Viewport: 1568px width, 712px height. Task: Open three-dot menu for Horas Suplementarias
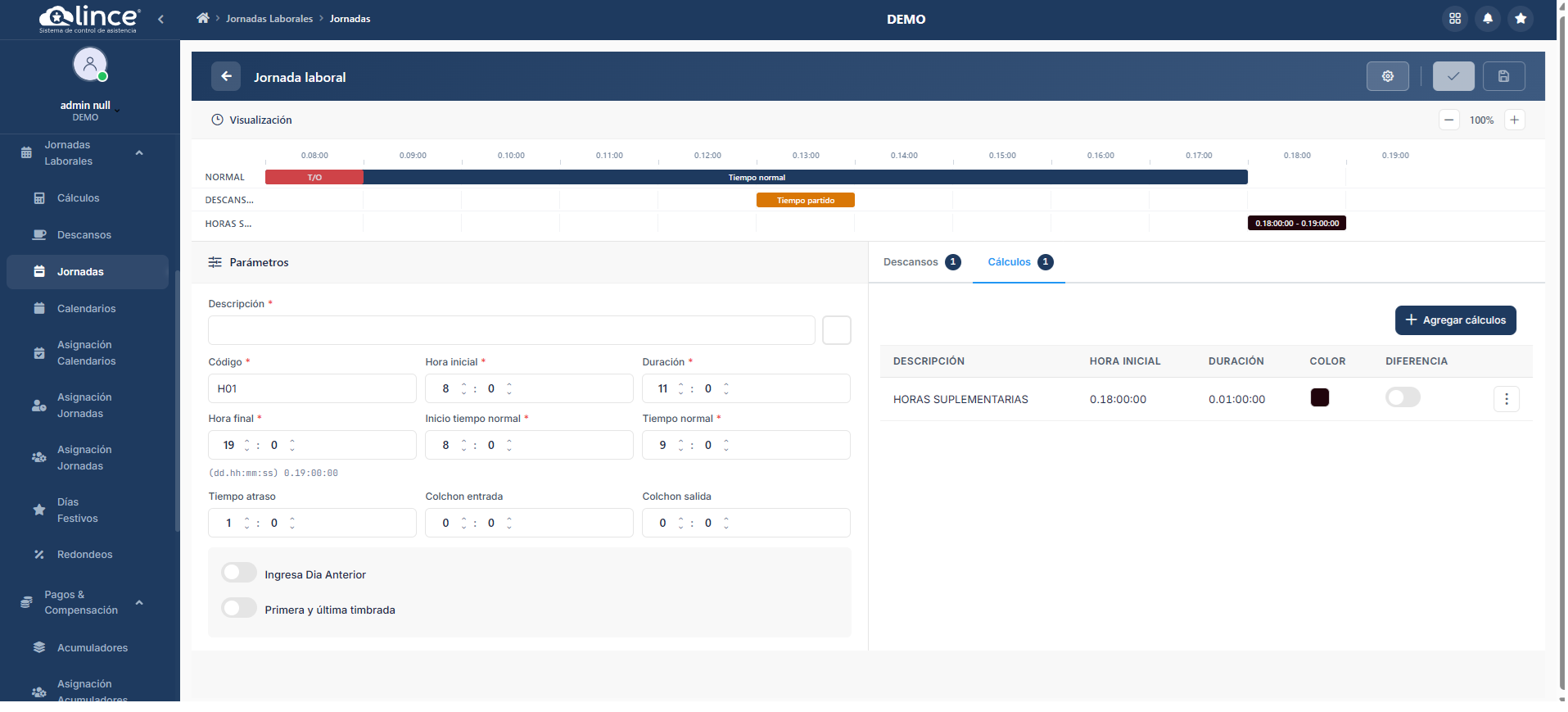[x=1506, y=399]
